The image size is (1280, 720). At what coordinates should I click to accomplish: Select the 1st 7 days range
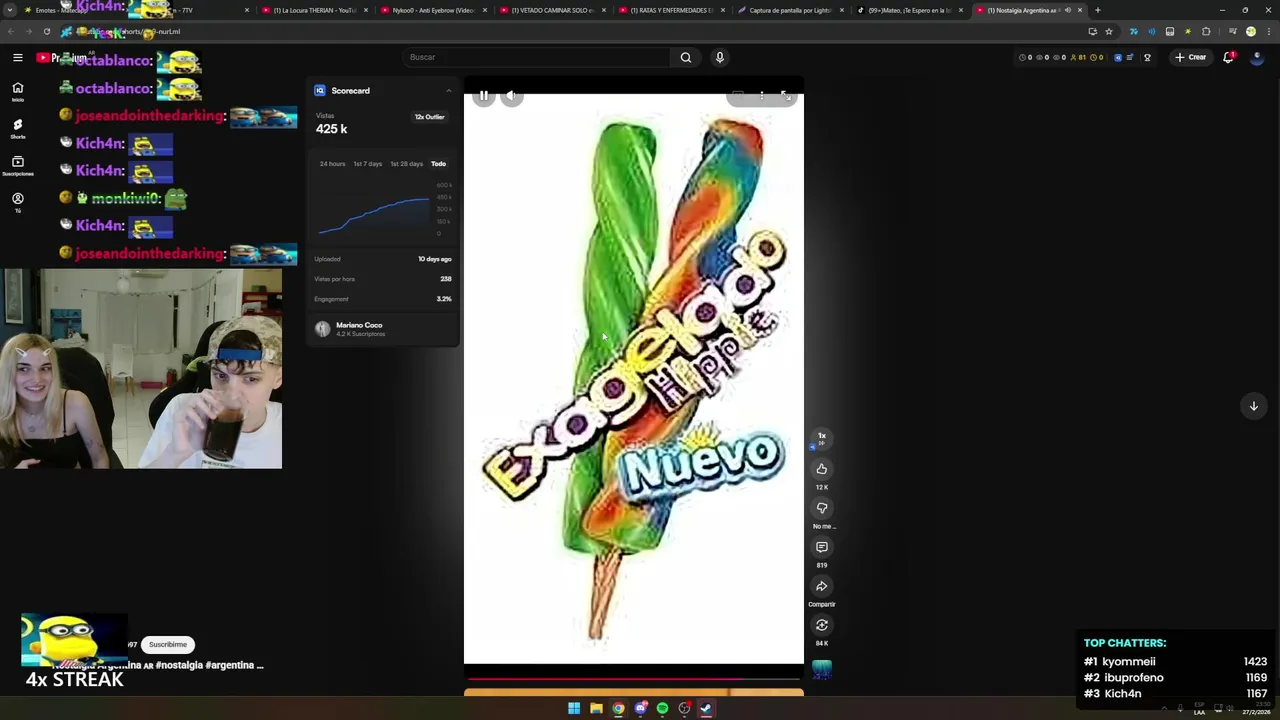pyautogui.click(x=367, y=164)
